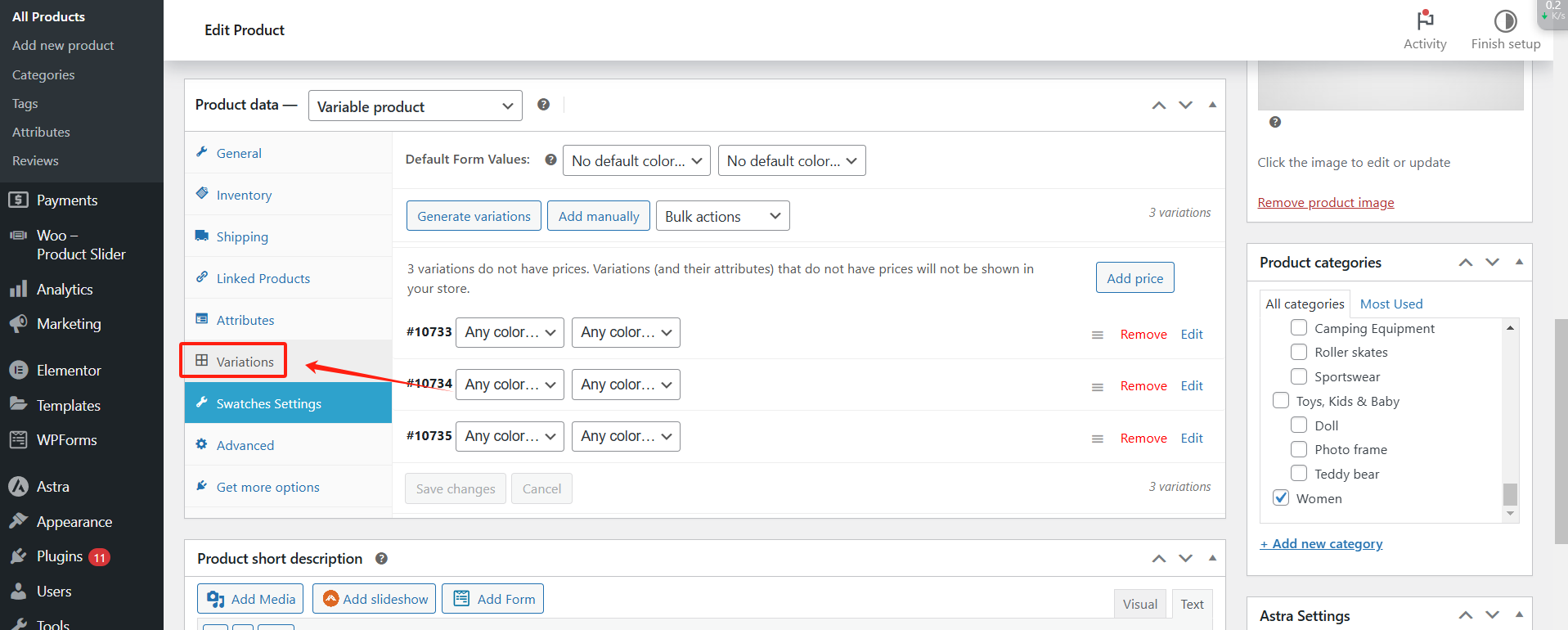Click help icon beside Product short description
This screenshot has height=630, width=1568.
[381, 559]
